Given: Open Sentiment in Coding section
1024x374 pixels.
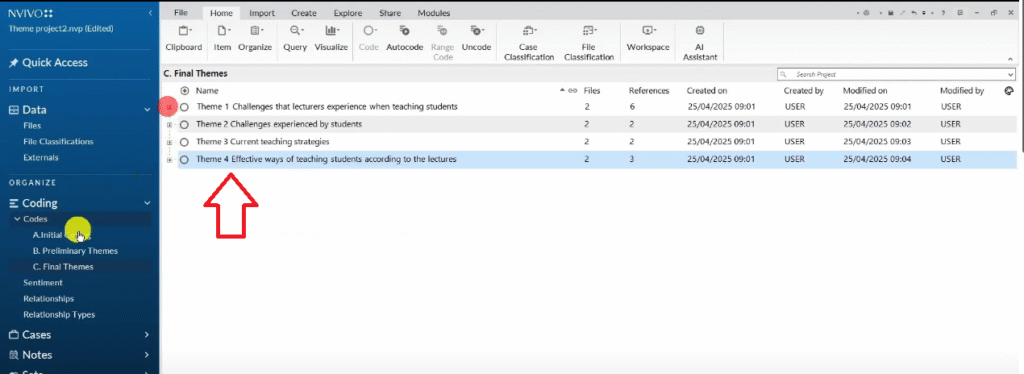Looking at the screenshot, I should (x=42, y=283).
